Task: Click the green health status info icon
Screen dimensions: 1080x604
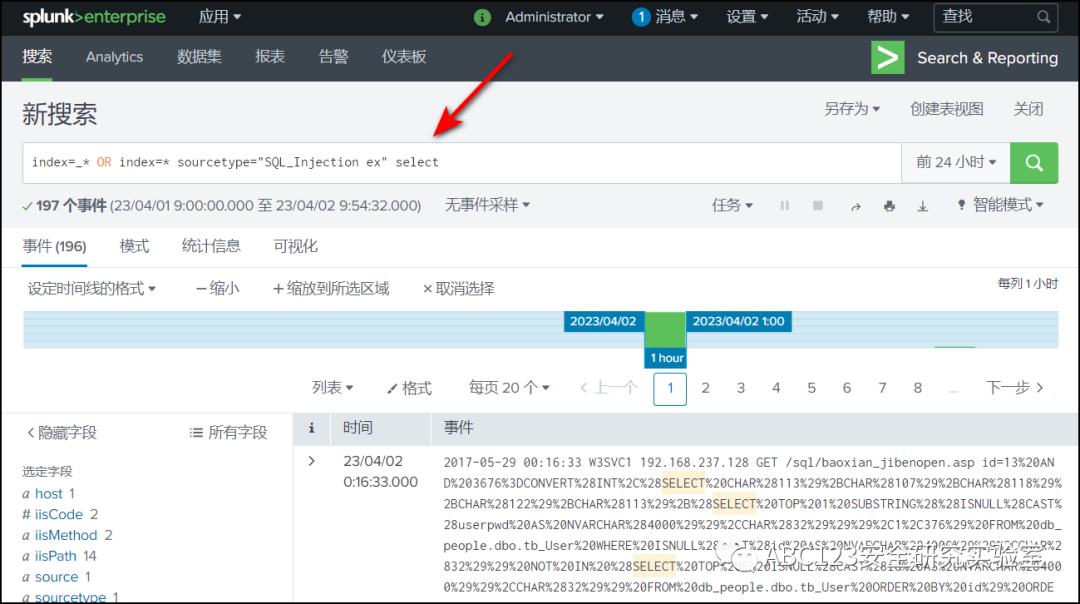Action: pos(482,17)
